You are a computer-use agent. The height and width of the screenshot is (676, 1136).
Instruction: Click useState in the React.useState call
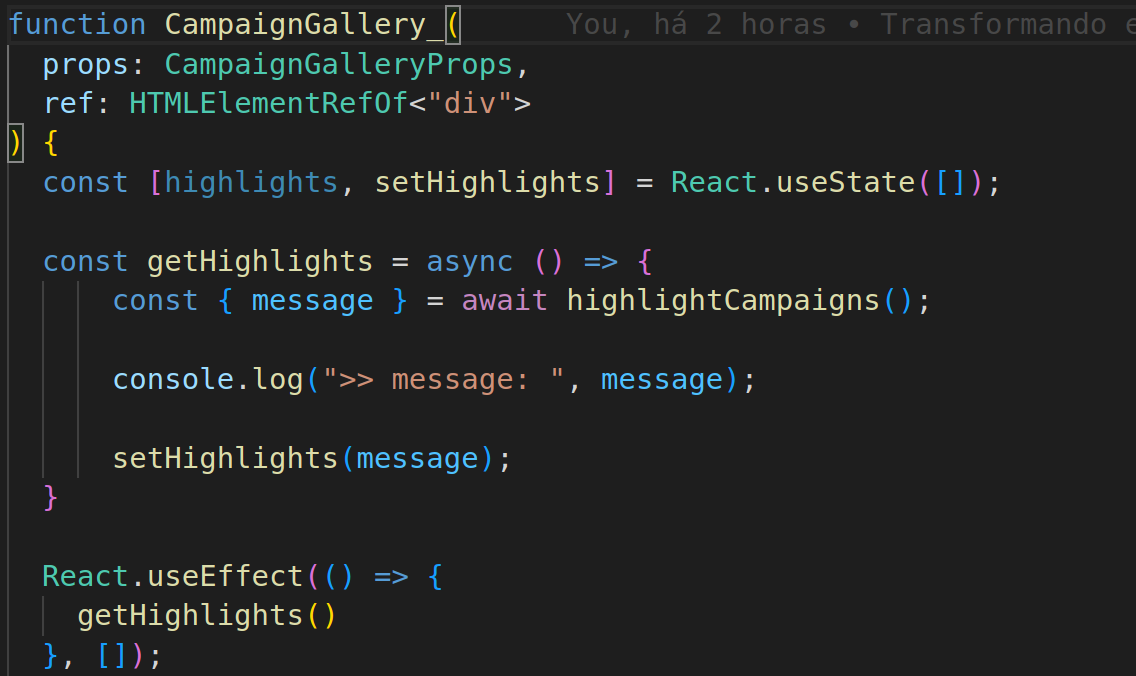pos(845,182)
